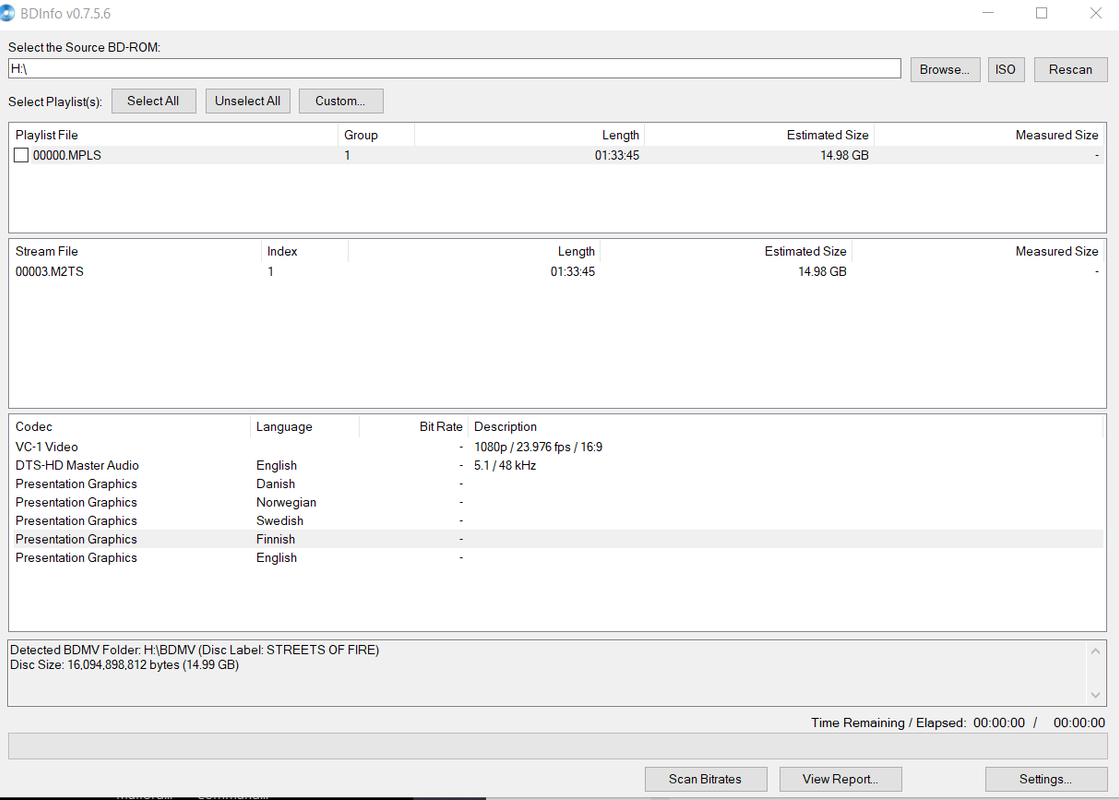The image size is (1119, 800).
Task: Click the 5.1 / 48 kHz description
Action: click(x=505, y=465)
